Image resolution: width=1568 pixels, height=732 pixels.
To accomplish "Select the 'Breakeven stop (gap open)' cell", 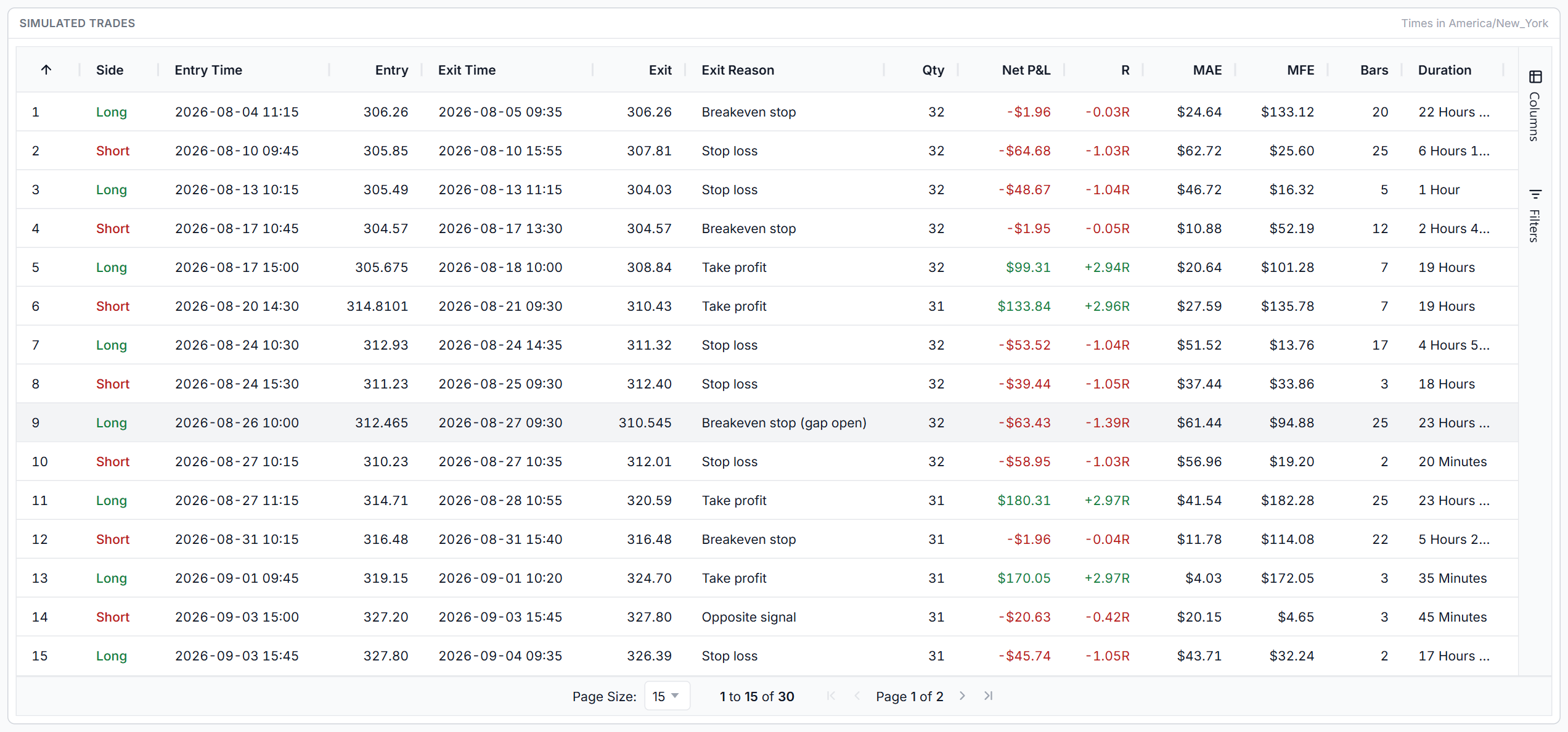I will click(784, 423).
